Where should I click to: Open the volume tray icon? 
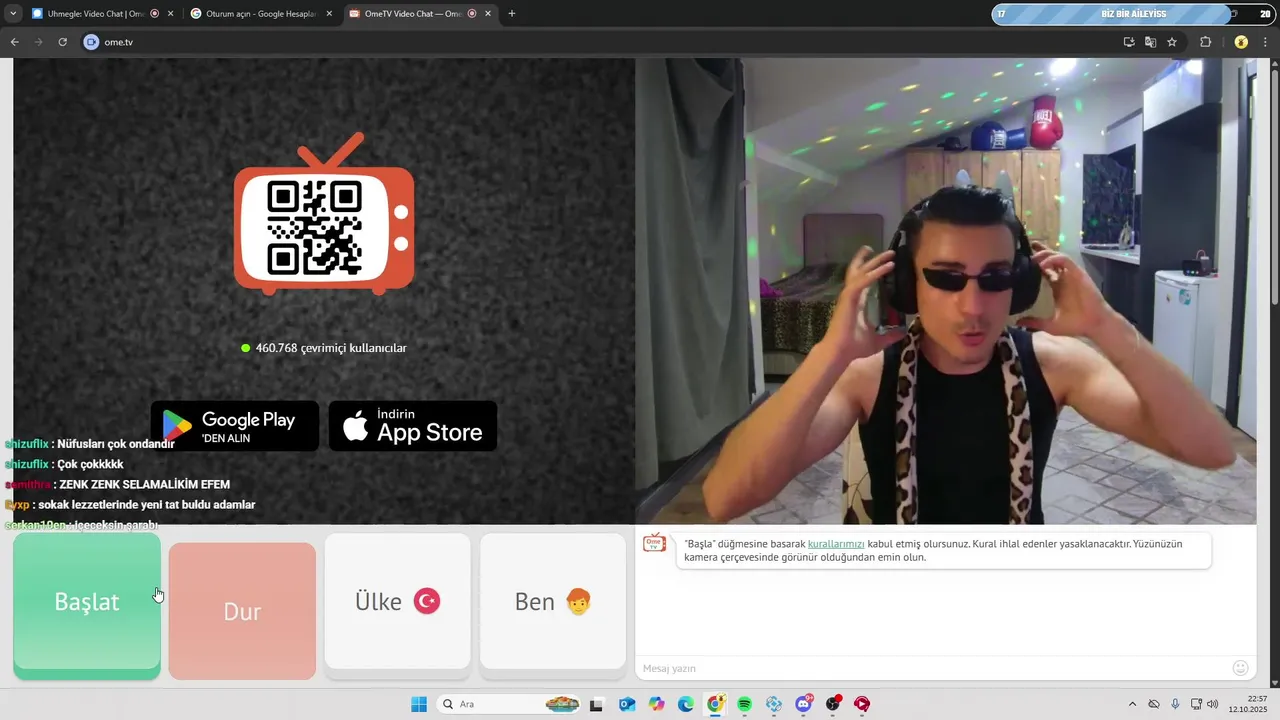1213,704
